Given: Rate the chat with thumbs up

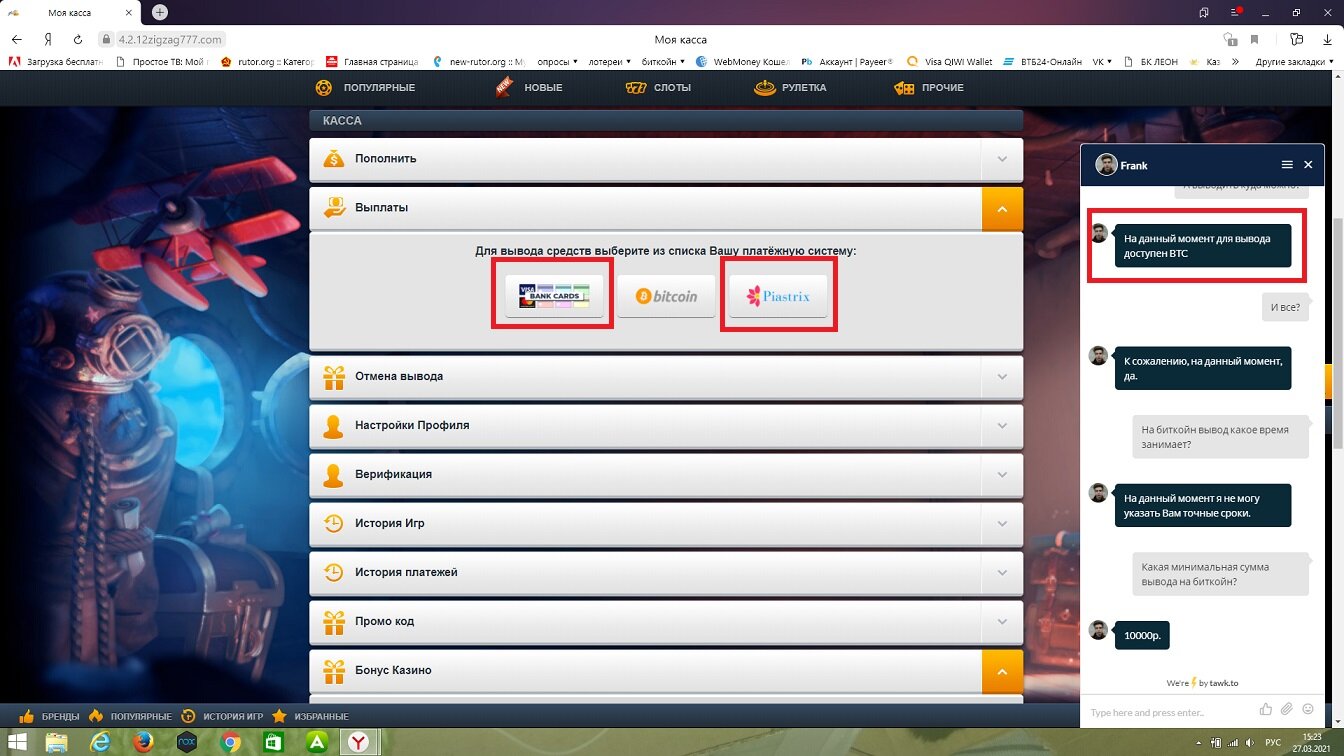Looking at the screenshot, I should click(1266, 709).
